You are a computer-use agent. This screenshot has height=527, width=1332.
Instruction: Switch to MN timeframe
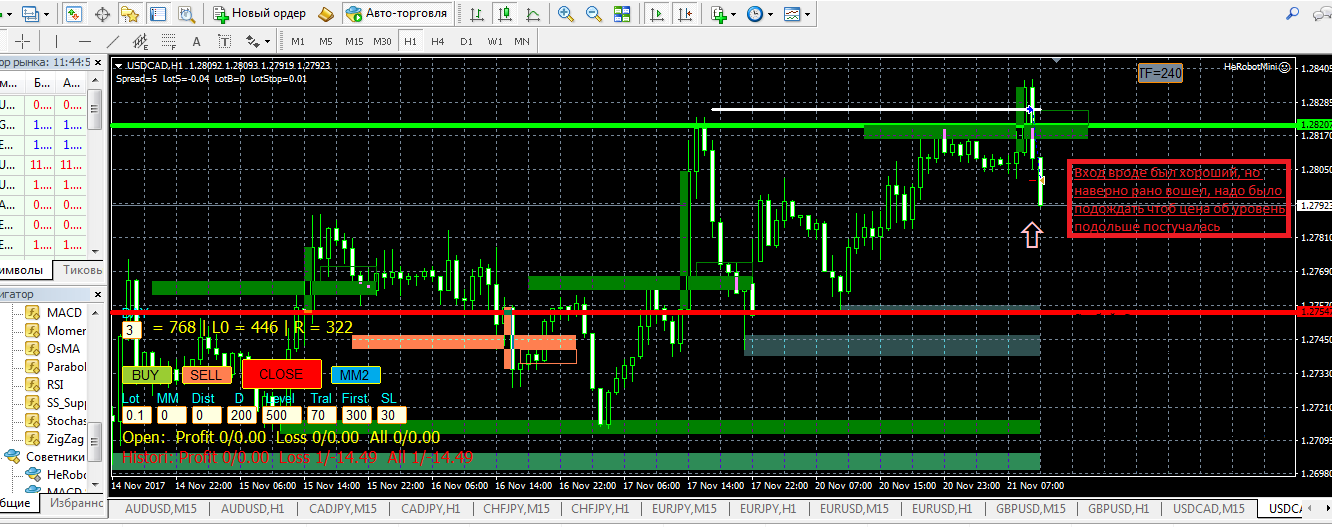(x=522, y=41)
